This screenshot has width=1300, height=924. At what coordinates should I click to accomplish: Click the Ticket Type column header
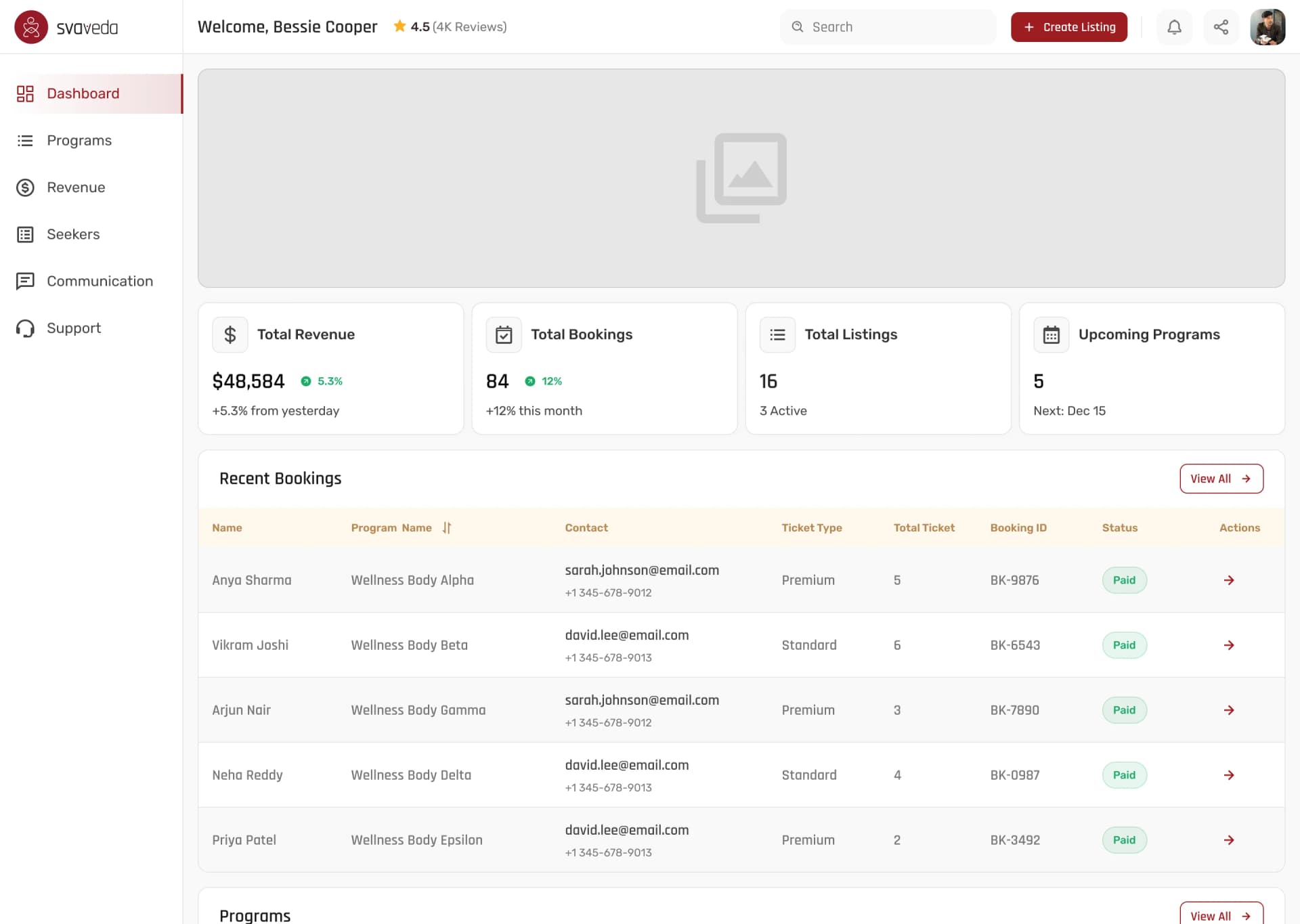coord(812,528)
